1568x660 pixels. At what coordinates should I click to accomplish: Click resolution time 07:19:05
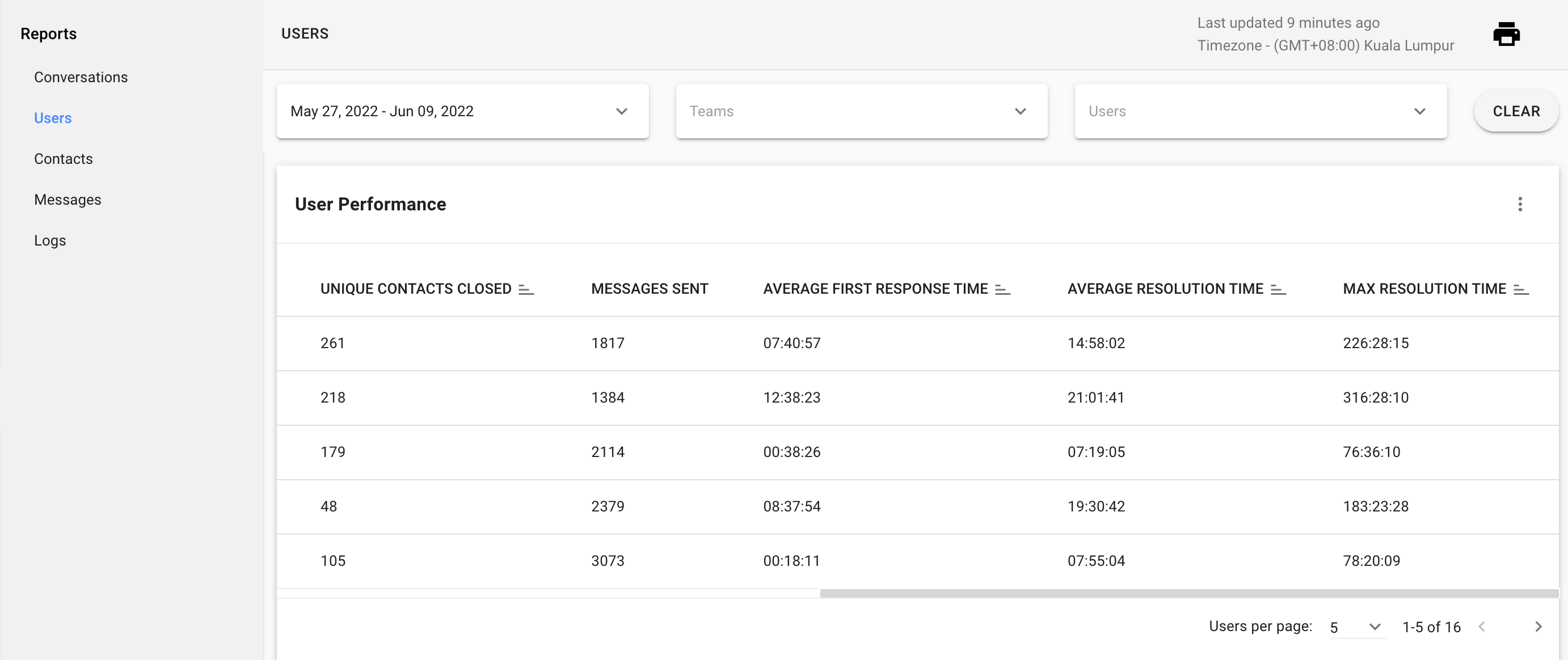point(1095,452)
